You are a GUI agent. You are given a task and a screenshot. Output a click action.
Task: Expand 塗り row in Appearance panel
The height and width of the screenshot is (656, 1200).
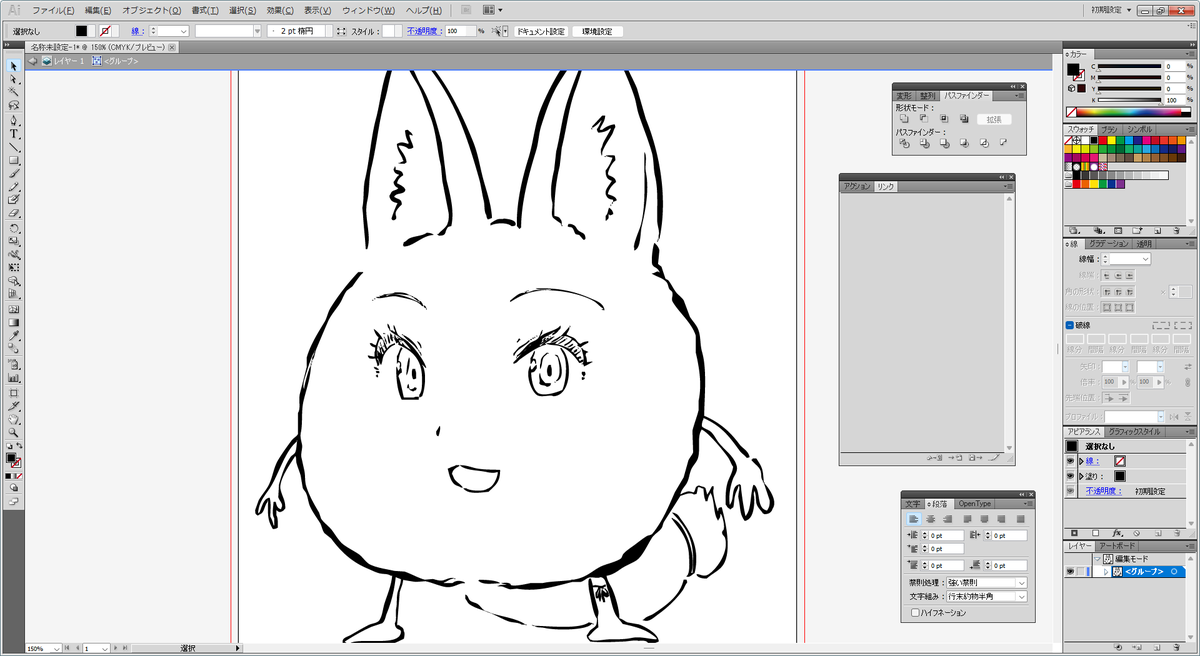(1081, 476)
